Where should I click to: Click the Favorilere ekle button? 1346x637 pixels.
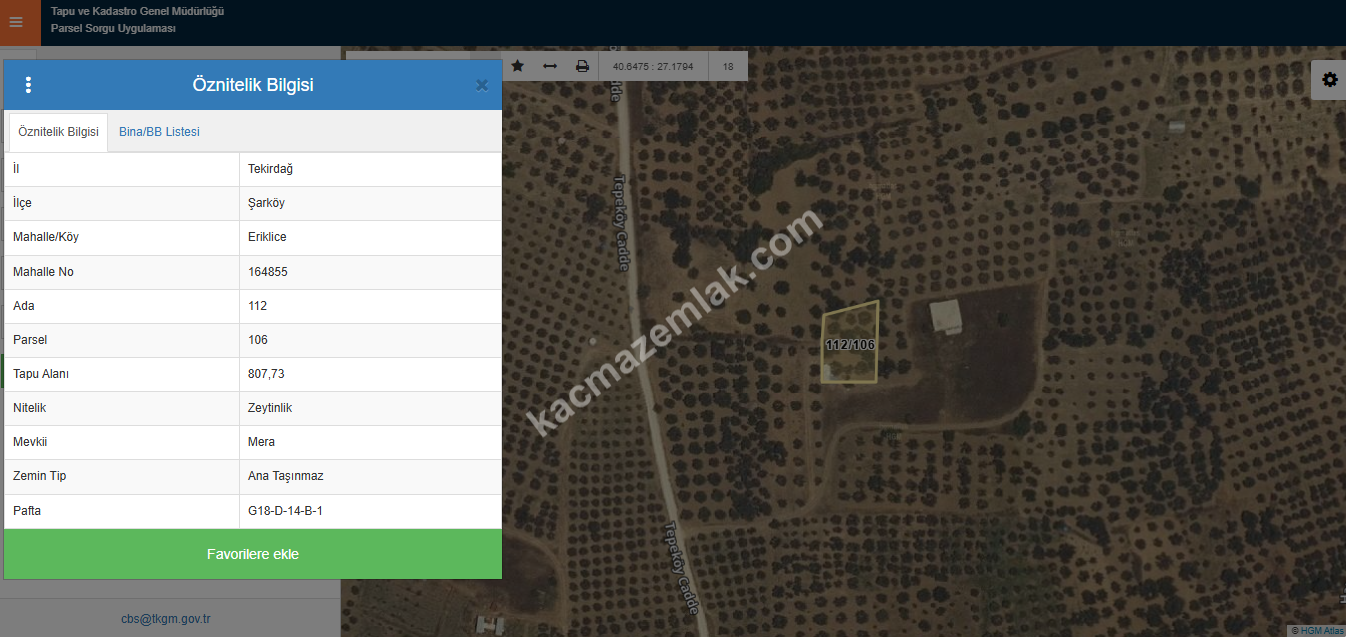click(x=252, y=554)
